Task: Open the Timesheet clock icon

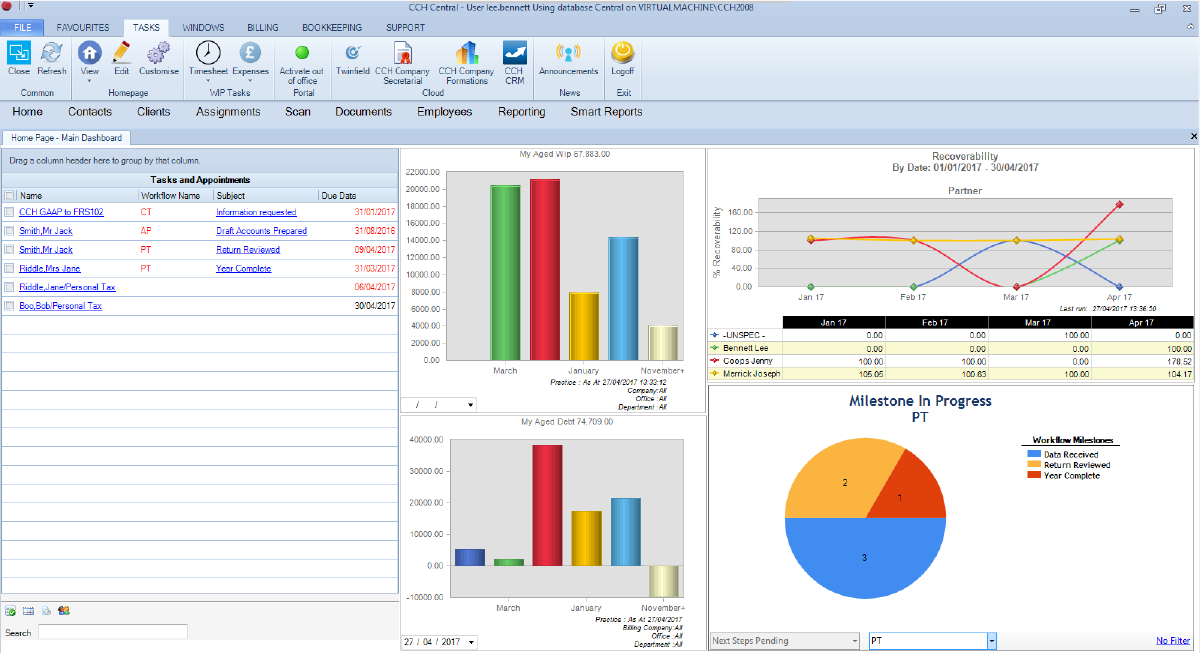Action: pos(208,53)
